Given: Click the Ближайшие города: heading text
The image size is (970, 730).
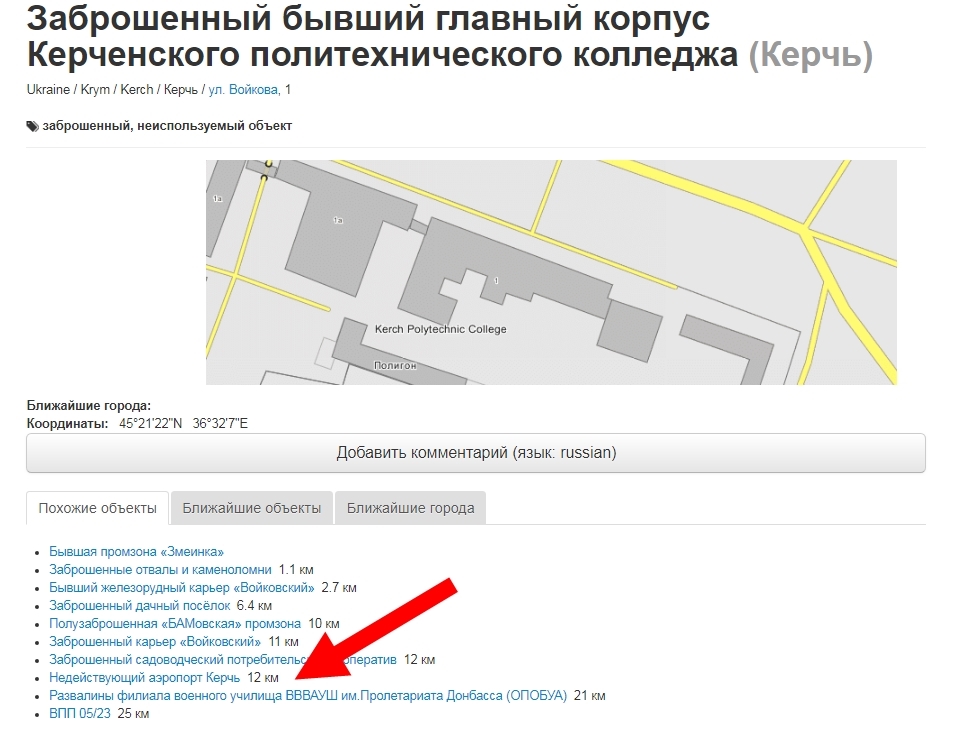Looking at the screenshot, I should pos(88,406).
